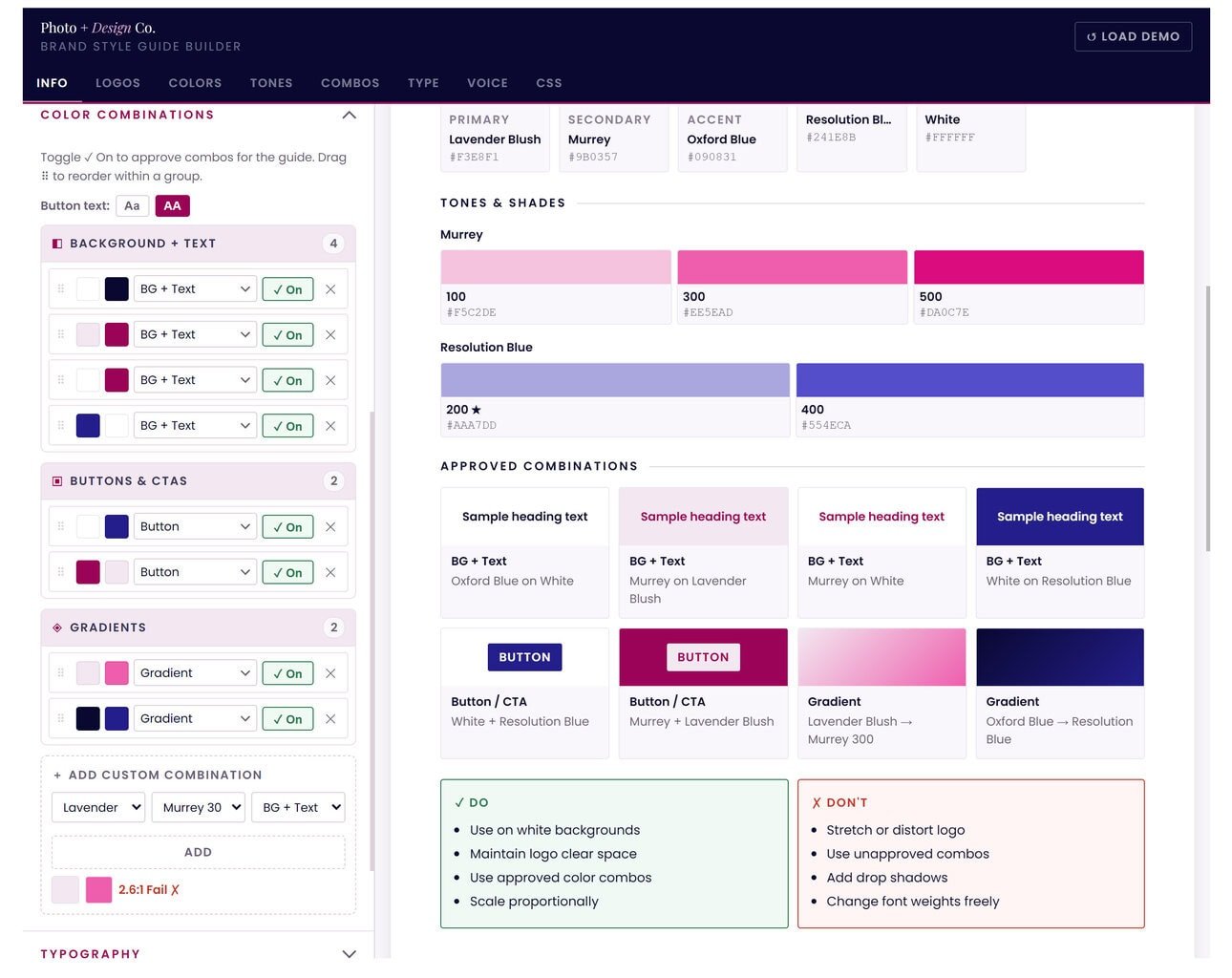Open the Murrey 30 color dropdown

tap(198, 807)
